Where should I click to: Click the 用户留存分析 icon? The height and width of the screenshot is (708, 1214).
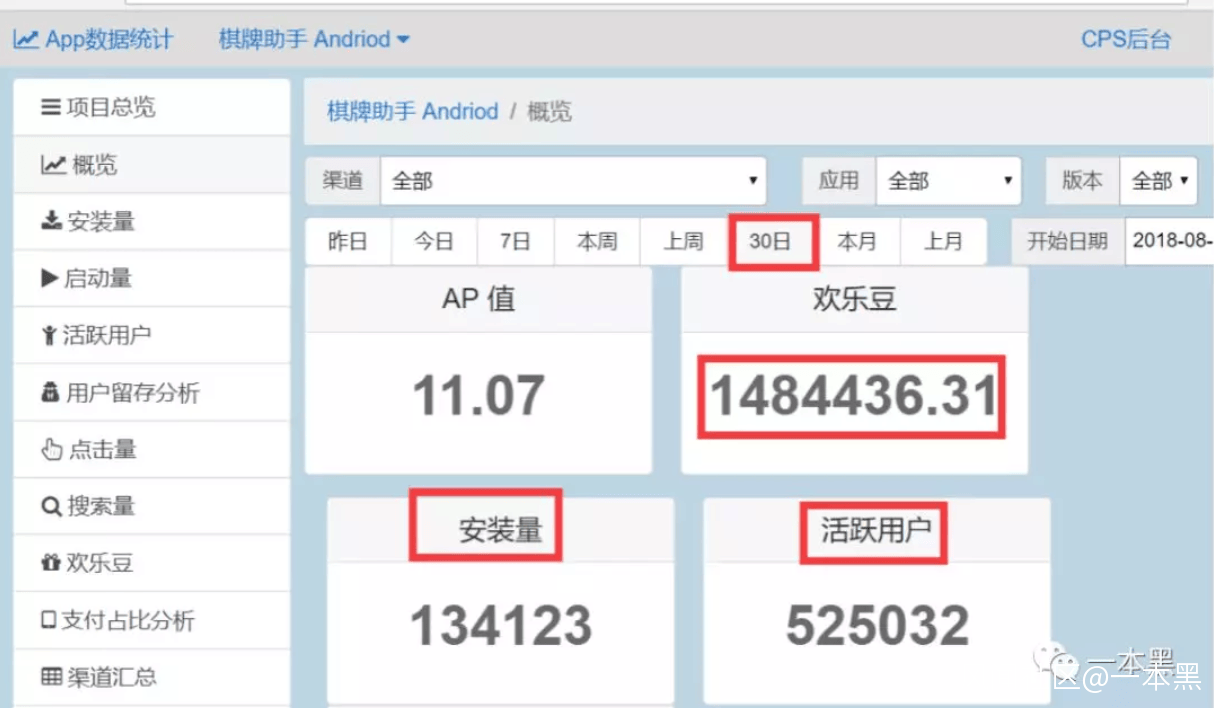click(x=51, y=393)
